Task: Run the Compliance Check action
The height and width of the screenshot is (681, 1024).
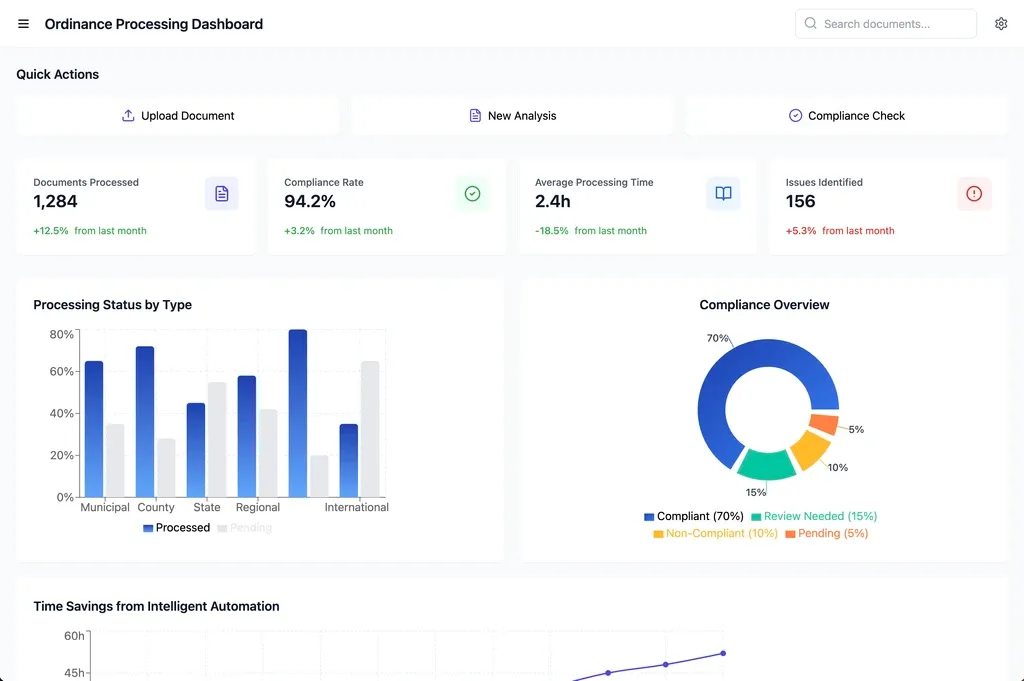Action: click(x=847, y=116)
